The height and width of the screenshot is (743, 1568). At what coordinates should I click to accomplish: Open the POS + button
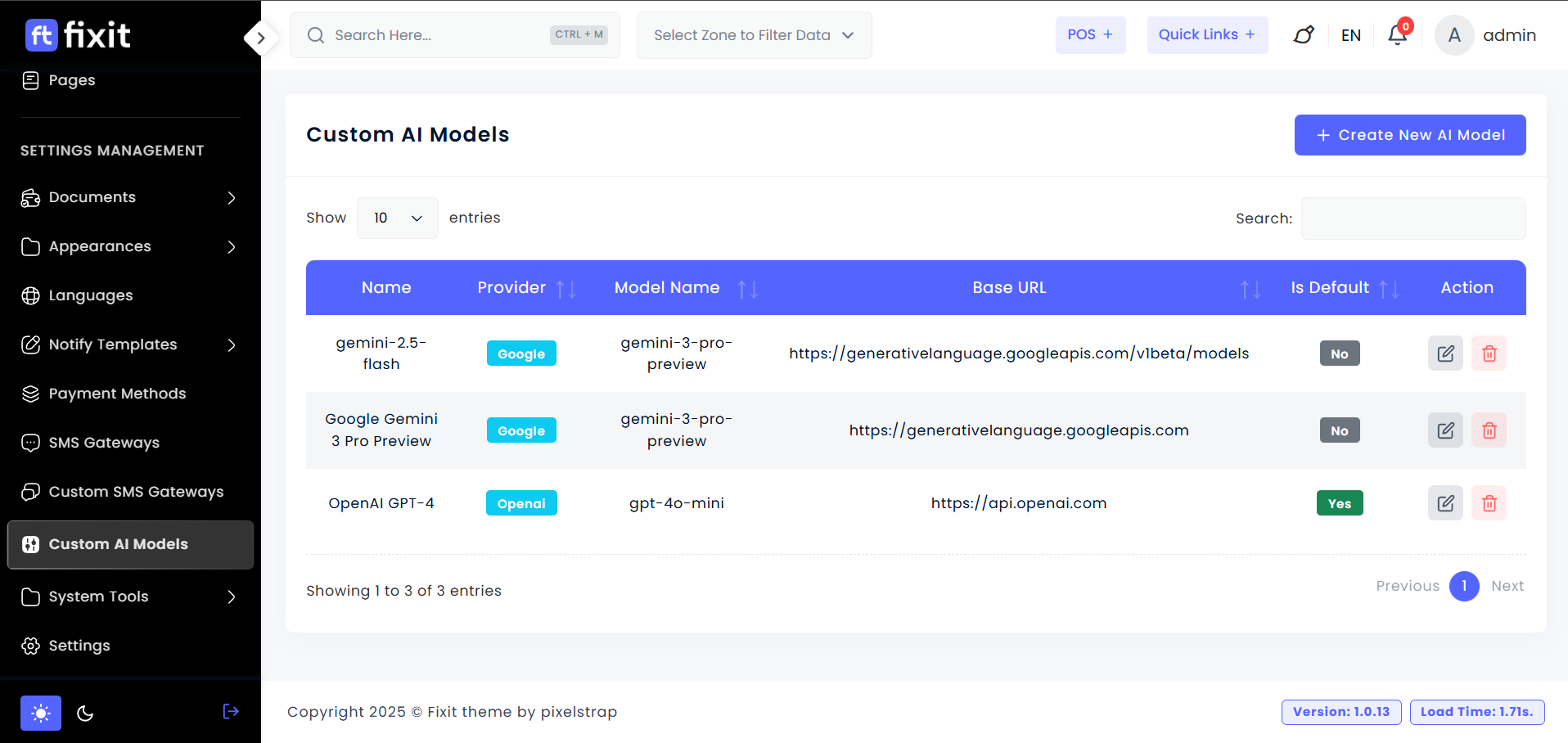tap(1090, 35)
